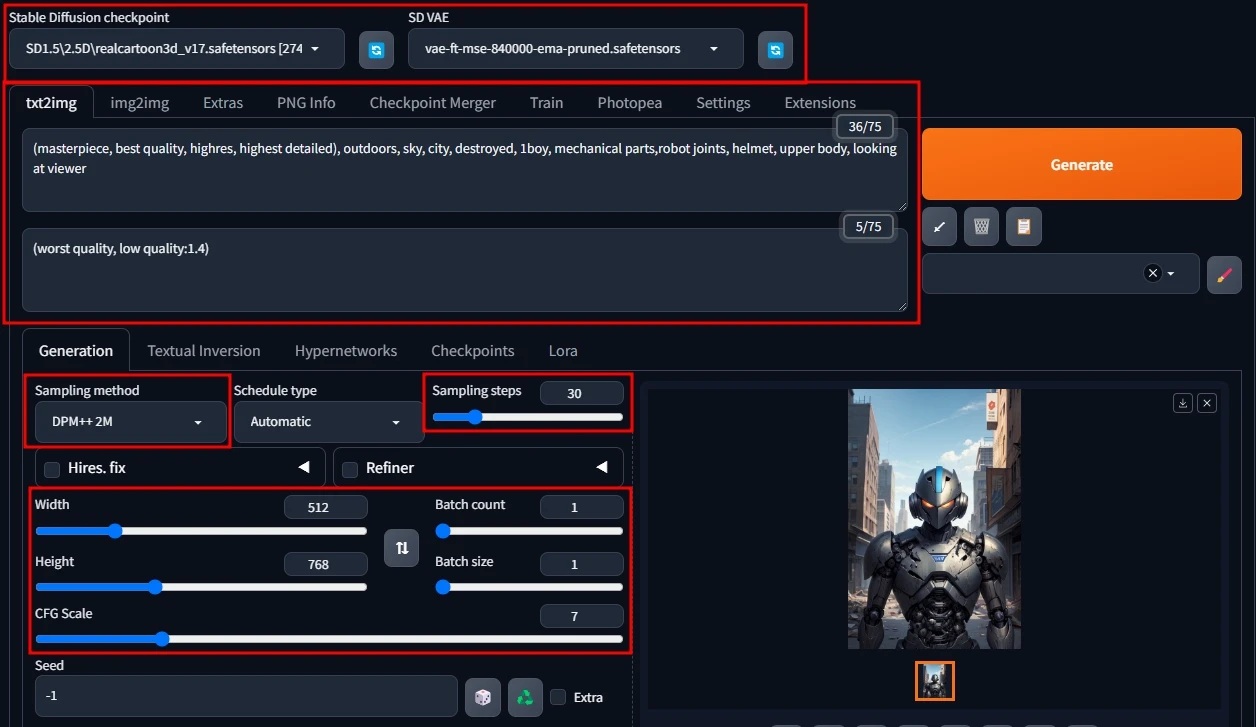Click the generated robot image preview
The height and width of the screenshot is (727, 1256).
(934, 519)
